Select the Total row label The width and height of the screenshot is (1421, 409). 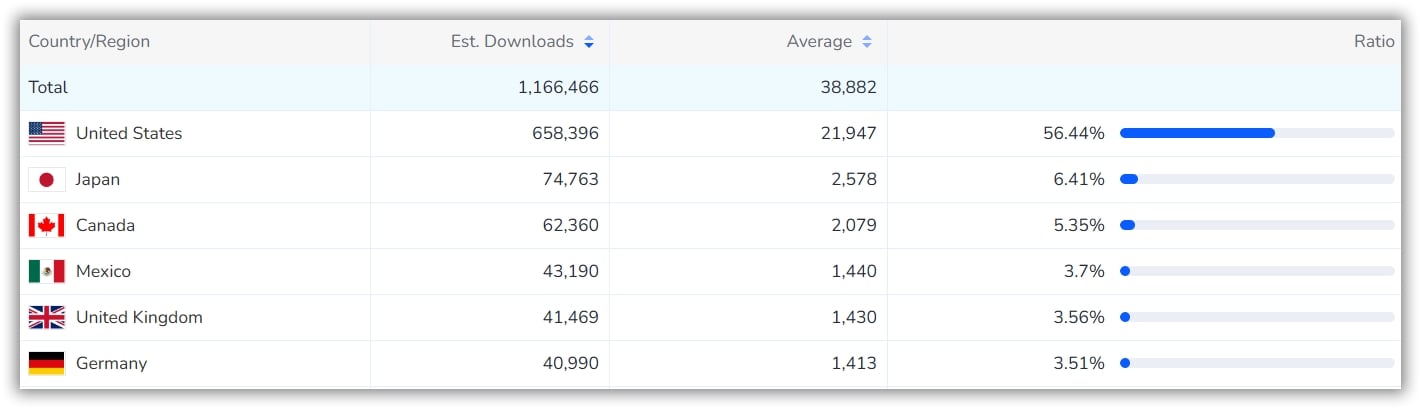(48, 87)
